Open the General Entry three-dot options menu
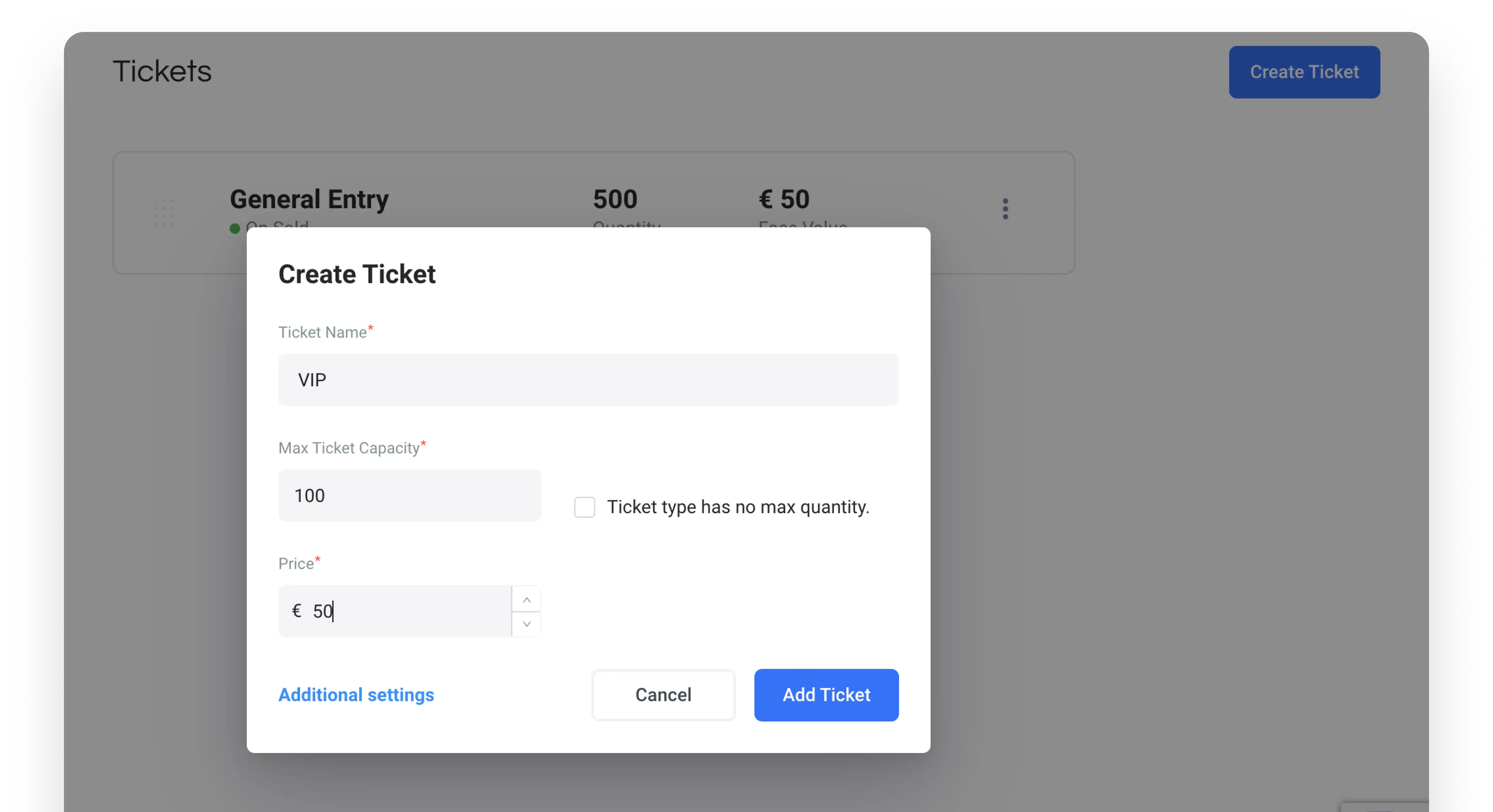Viewport: 1493px width, 812px height. click(1005, 209)
